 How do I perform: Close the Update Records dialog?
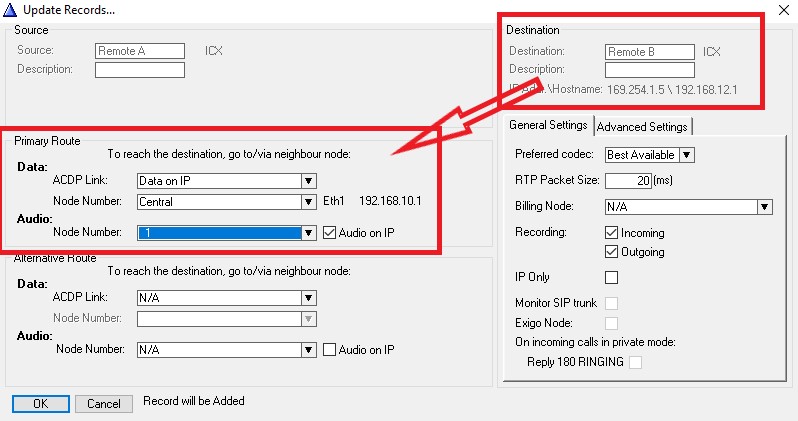click(x=784, y=10)
